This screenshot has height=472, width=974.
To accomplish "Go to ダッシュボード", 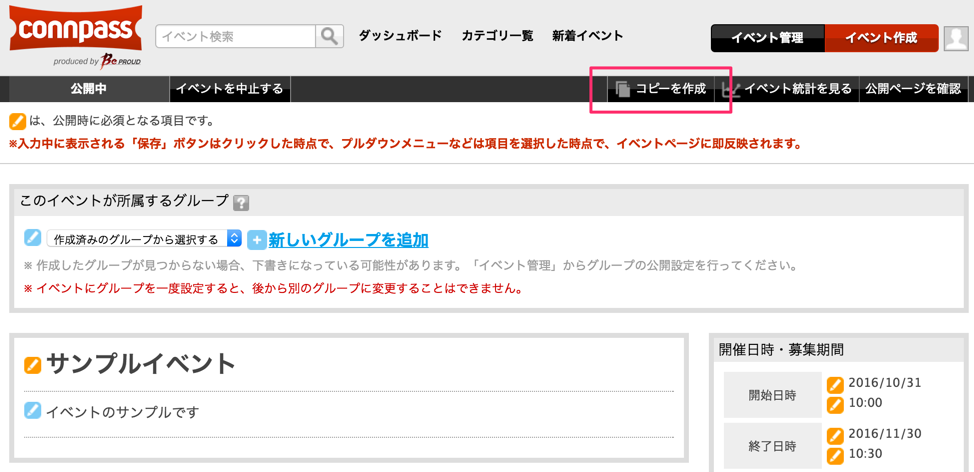I will tap(400, 36).
